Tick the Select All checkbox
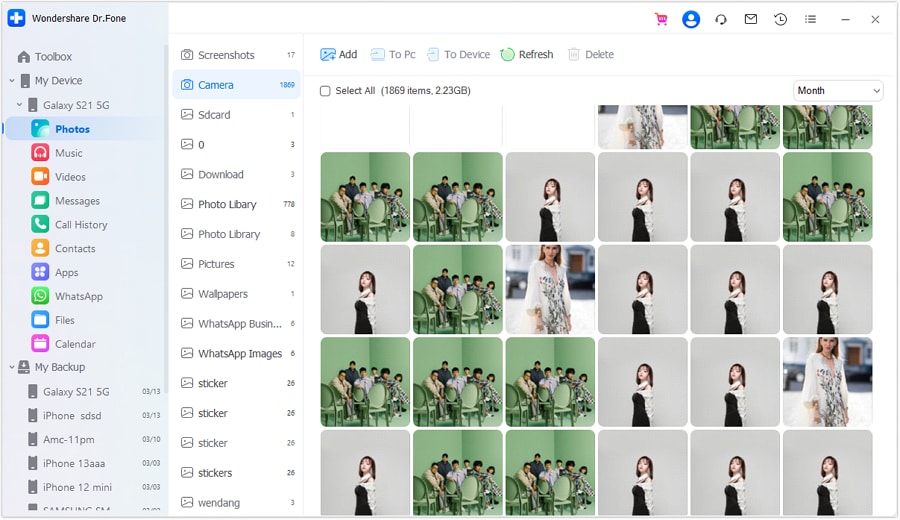 pyautogui.click(x=325, y=91)
